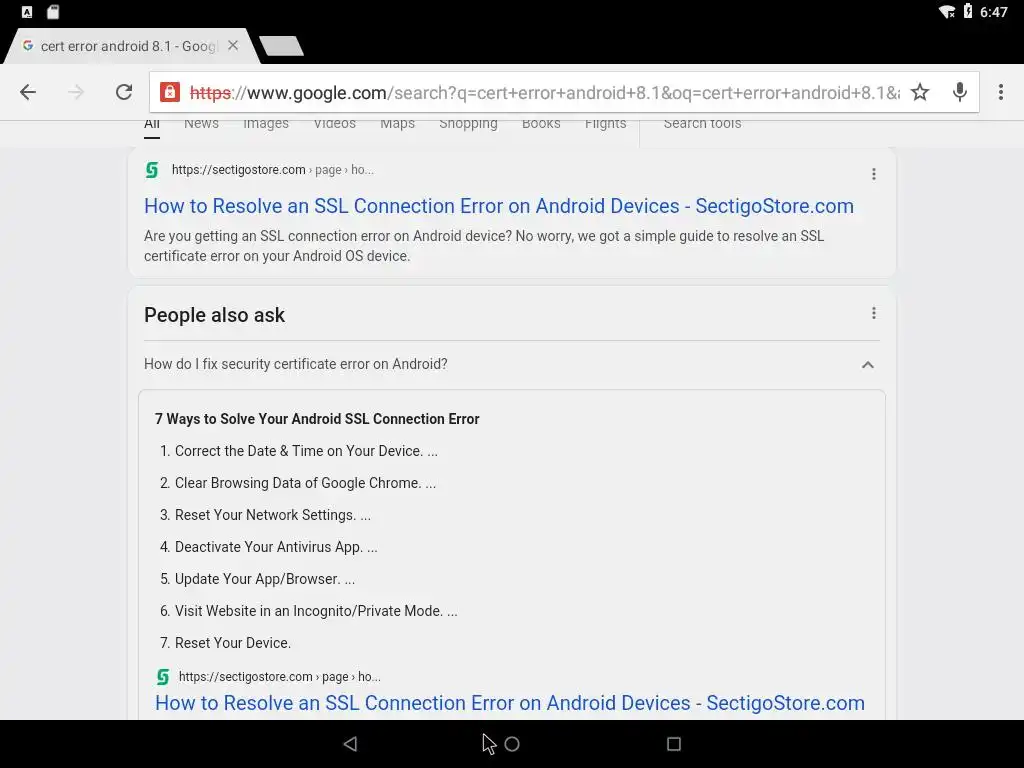This screenshot has height=768, width=1024.
Task: Reload the page with the refresh icon
Action: pyautogui.click(x=124, y=92)
